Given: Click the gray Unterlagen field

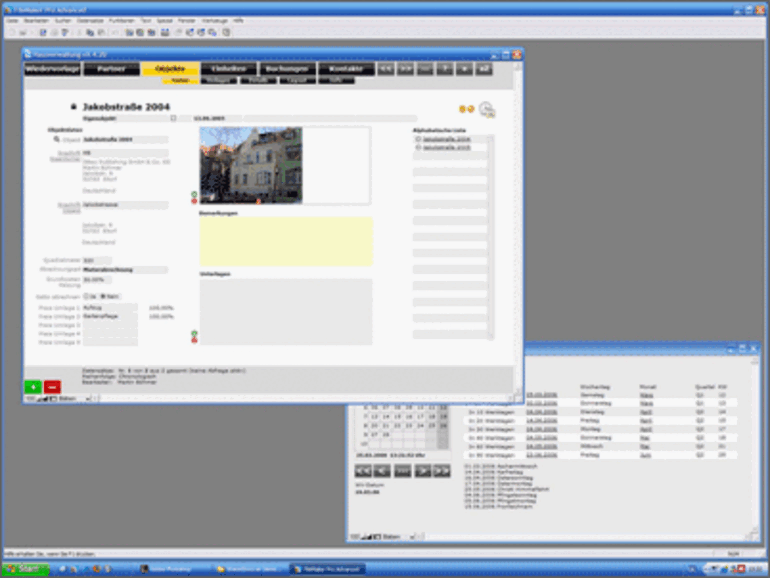Looking at the screenshot, I should [x=286, y=312].
